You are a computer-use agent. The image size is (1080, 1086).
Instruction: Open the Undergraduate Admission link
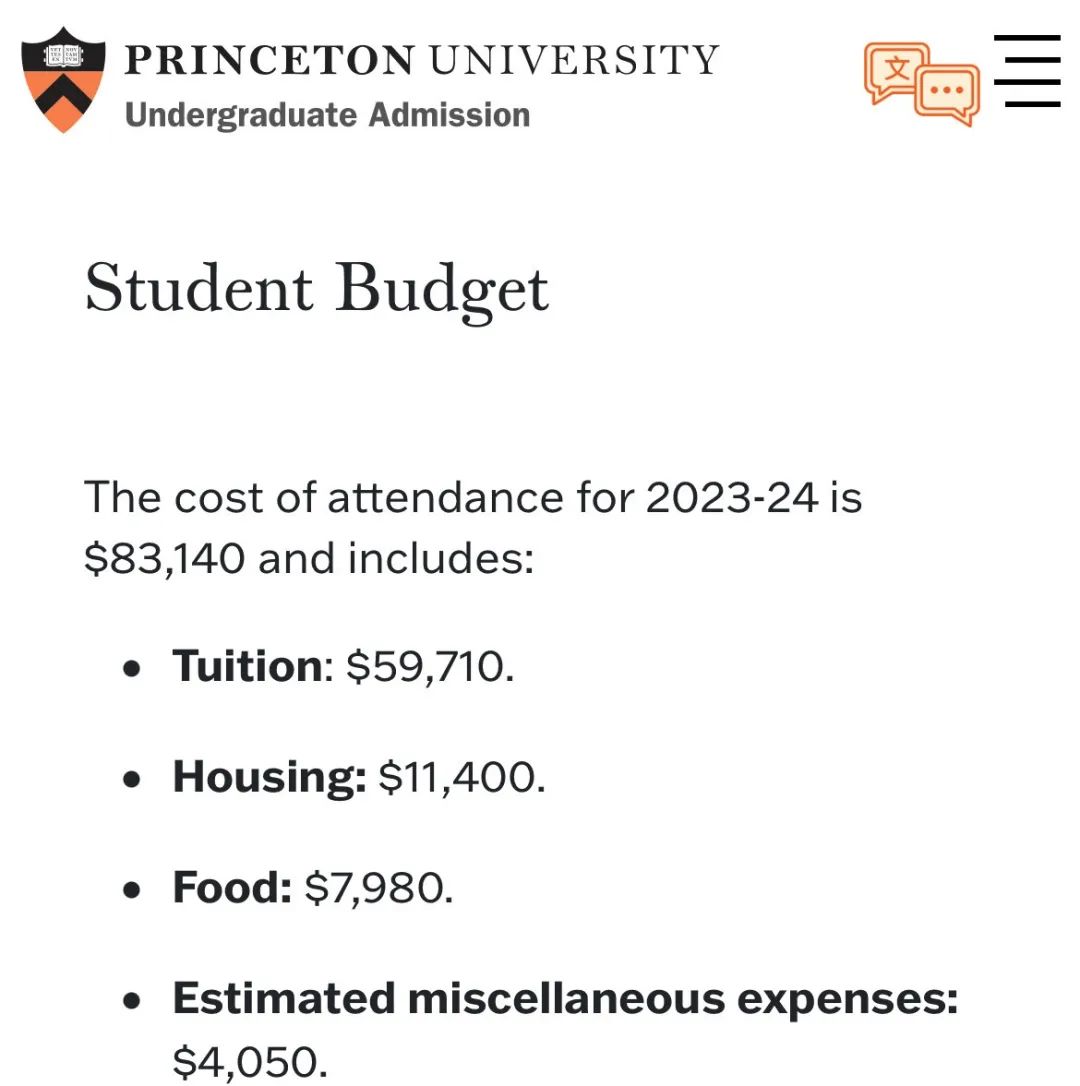tap(327, 114)
